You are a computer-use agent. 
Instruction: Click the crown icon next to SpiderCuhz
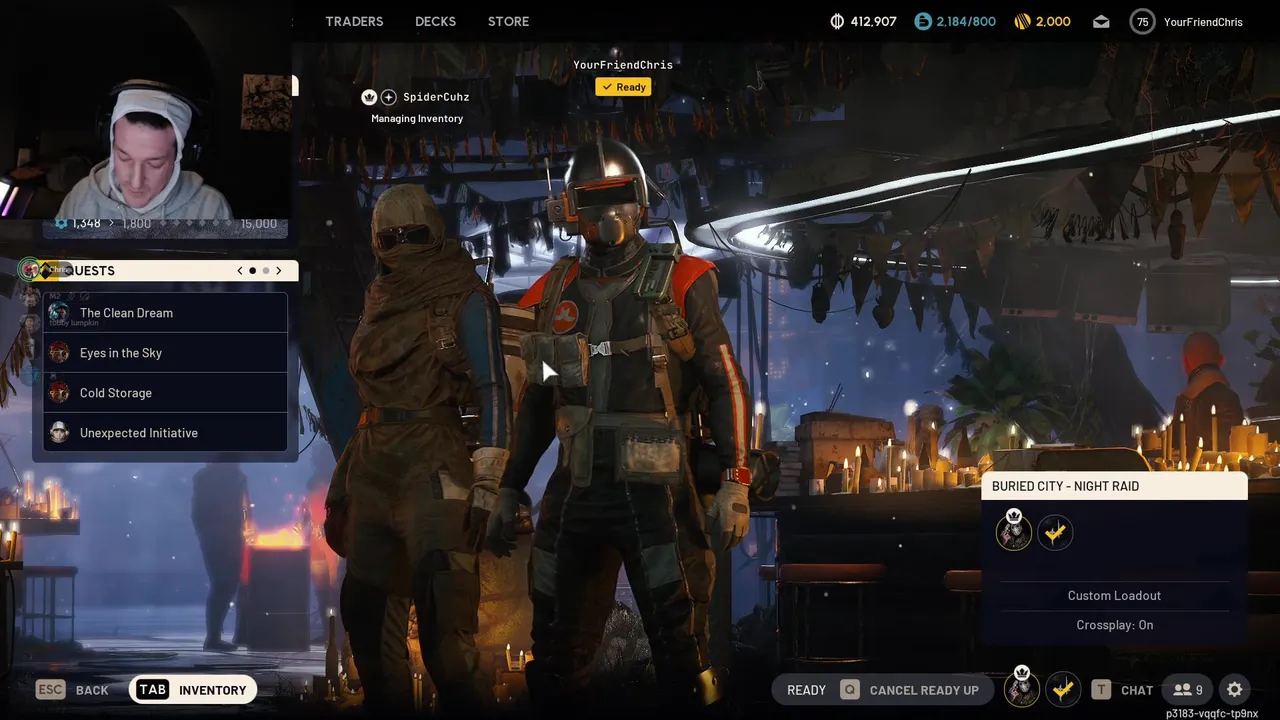click(369, 97)
